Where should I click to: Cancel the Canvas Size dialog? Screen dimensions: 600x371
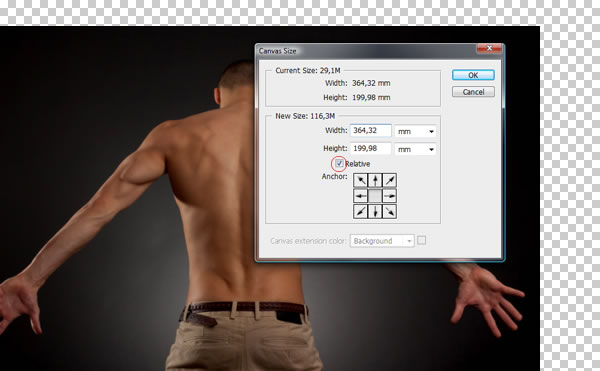(x=473, y=92)
